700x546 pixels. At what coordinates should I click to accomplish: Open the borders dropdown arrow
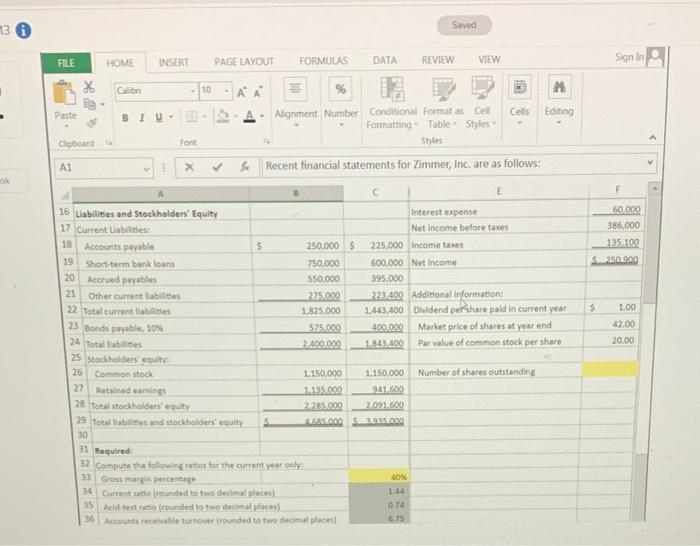(x=204, y=117)
